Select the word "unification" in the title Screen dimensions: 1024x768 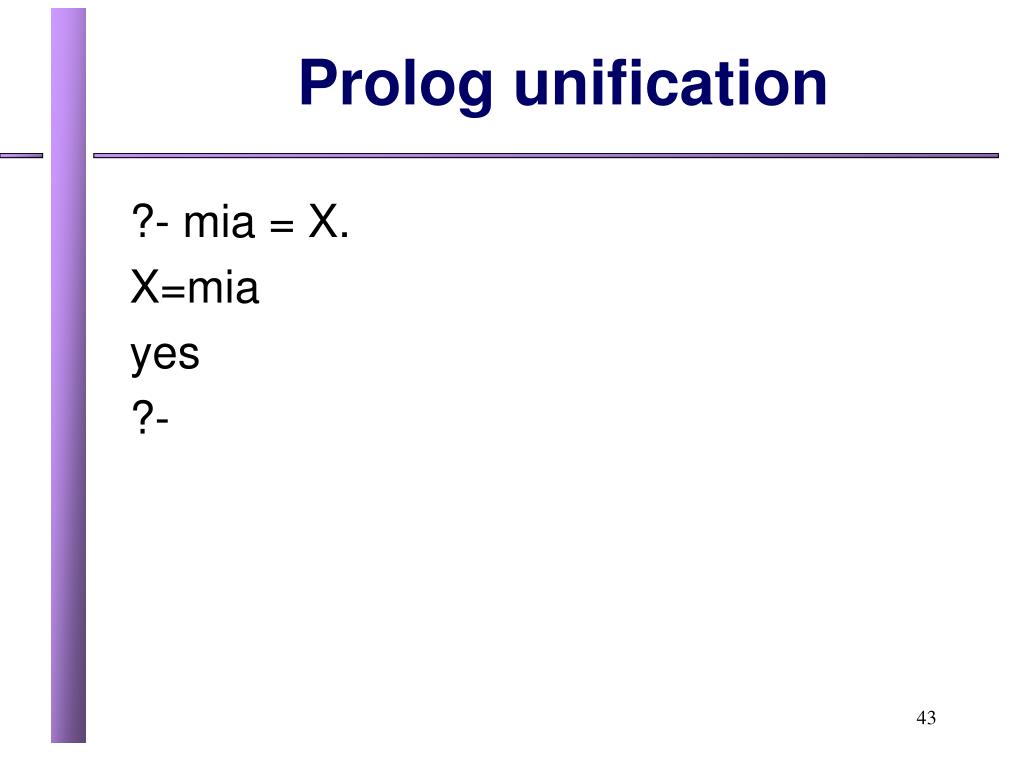[x=671, y=82]
